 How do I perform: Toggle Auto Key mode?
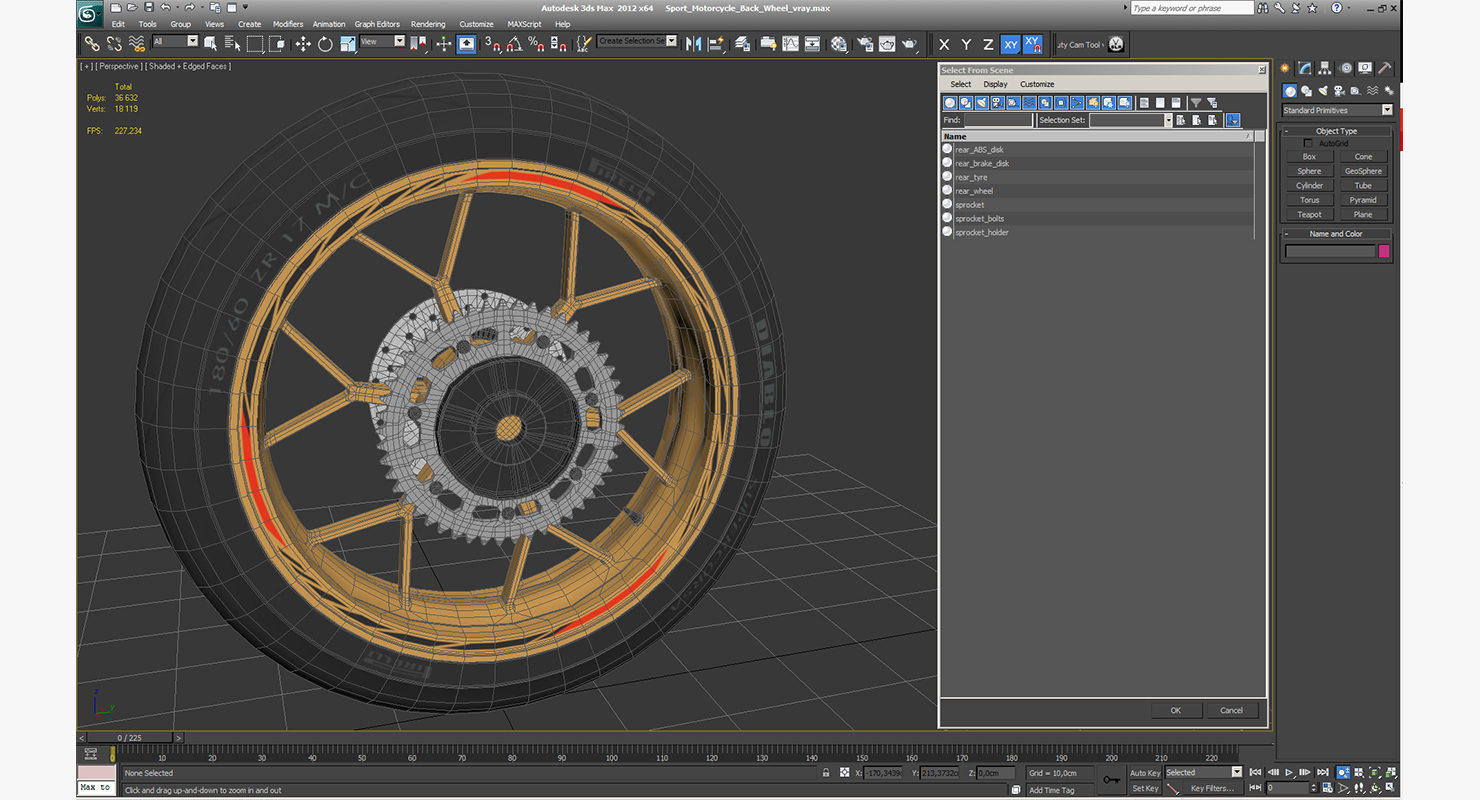tap(1145, 773)
